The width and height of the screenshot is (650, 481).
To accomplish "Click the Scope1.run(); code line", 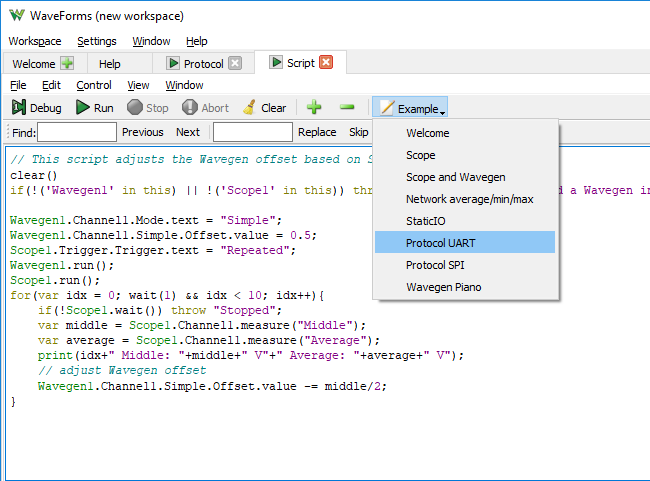I will pos(55,280).
